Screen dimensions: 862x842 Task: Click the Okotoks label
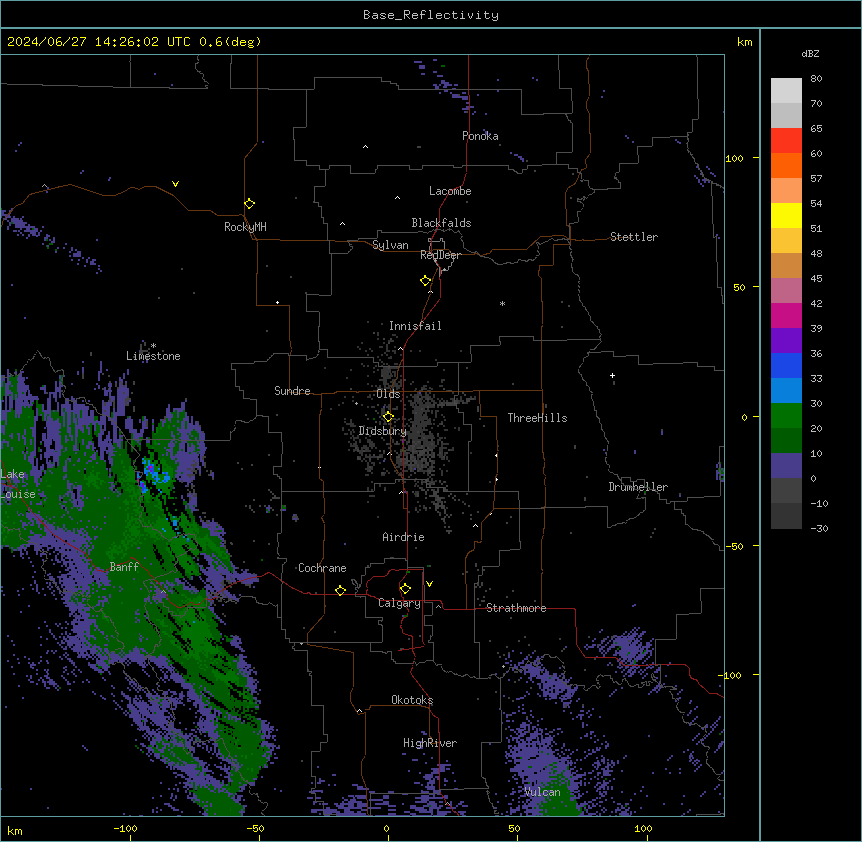point(412,700)
